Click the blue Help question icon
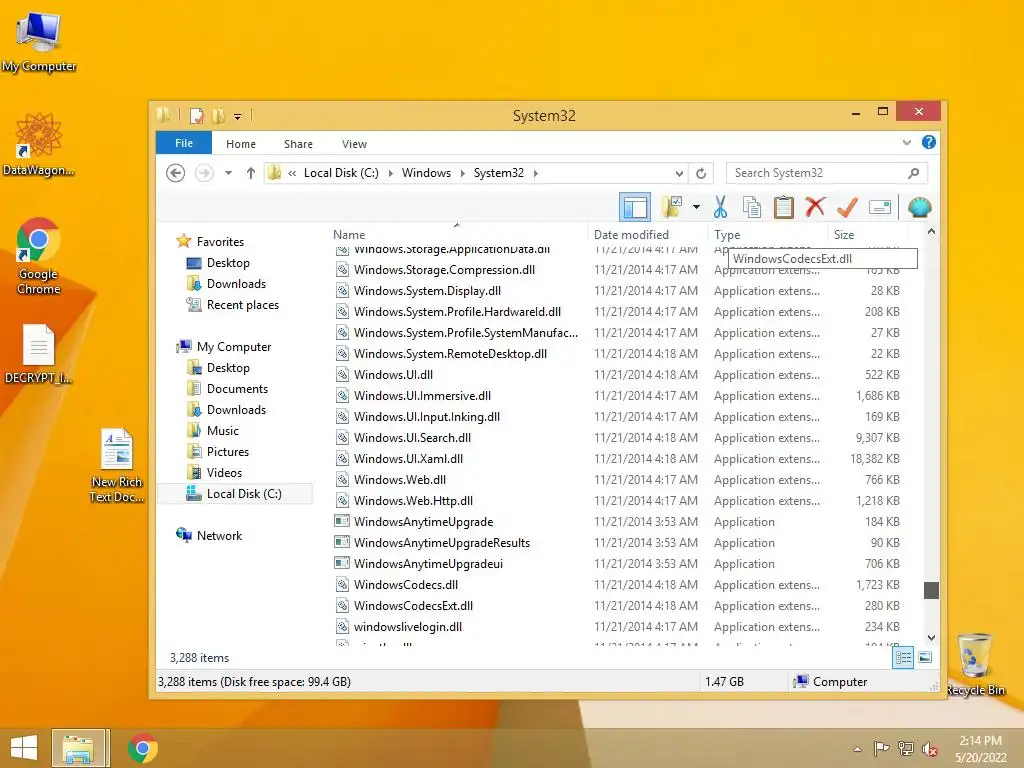 tap(929, 142)
